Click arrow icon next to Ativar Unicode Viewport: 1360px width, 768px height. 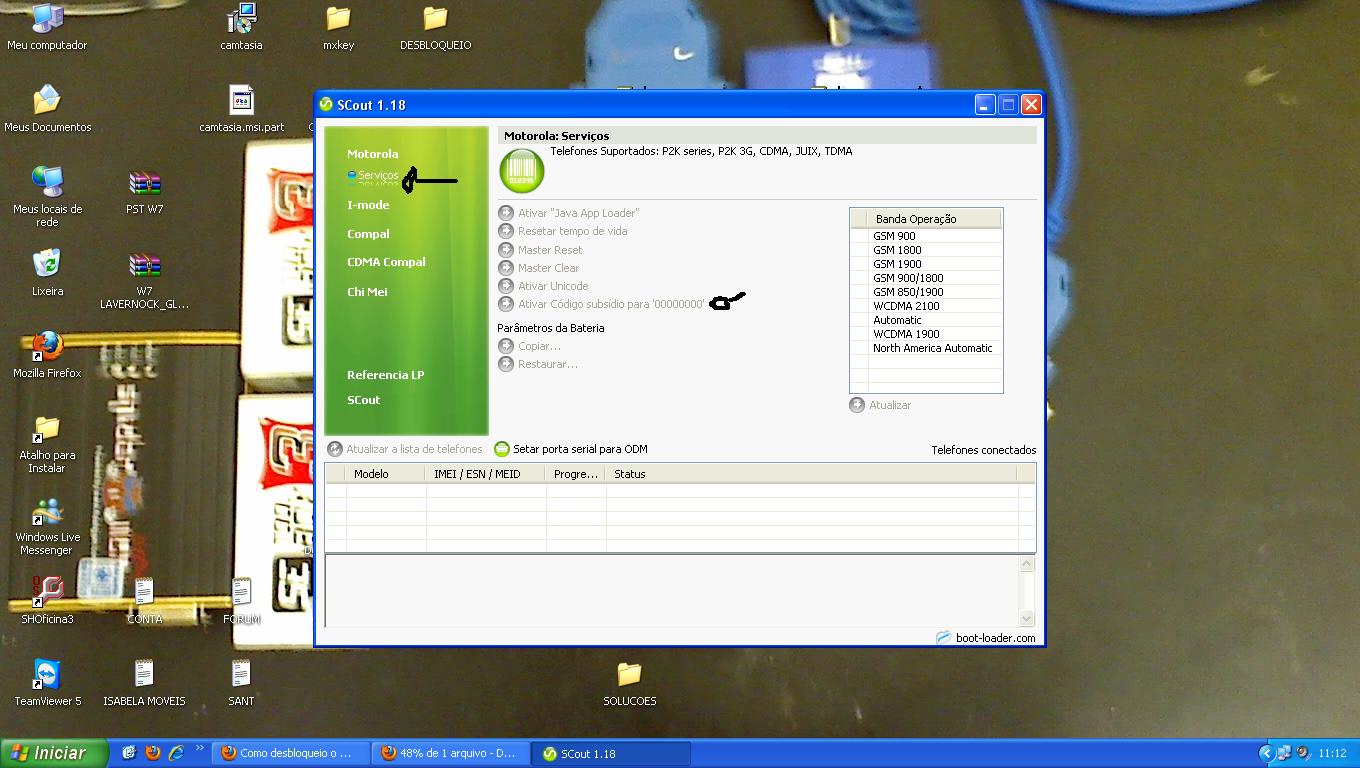click(506, 286)
